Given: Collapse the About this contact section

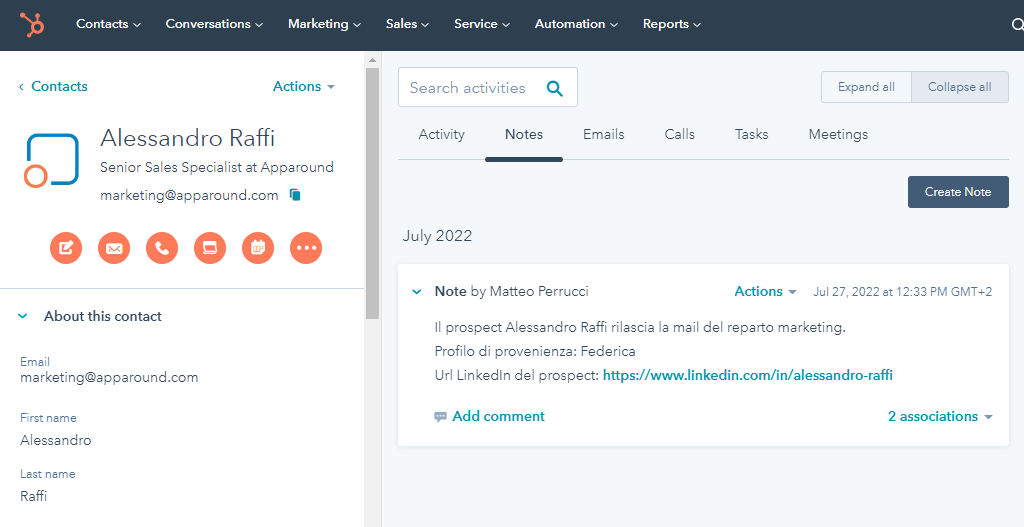Looking at the screenshot, I should pyautogui.click(x=24, y=316).
